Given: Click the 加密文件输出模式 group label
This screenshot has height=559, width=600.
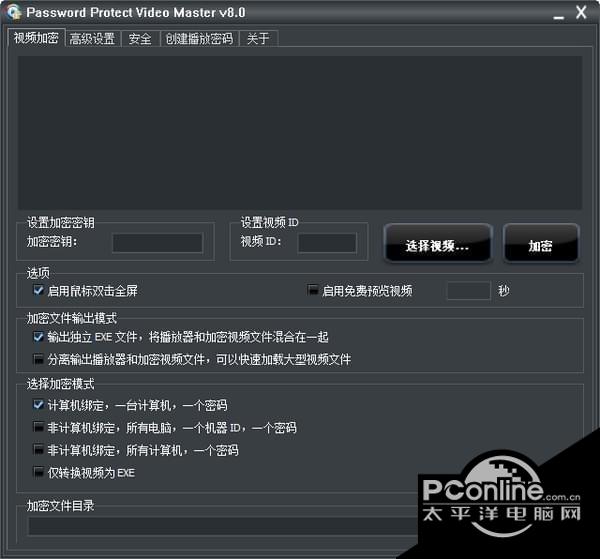Looking at the screenshot, I should pyautogui.click(x=72, y=318).
